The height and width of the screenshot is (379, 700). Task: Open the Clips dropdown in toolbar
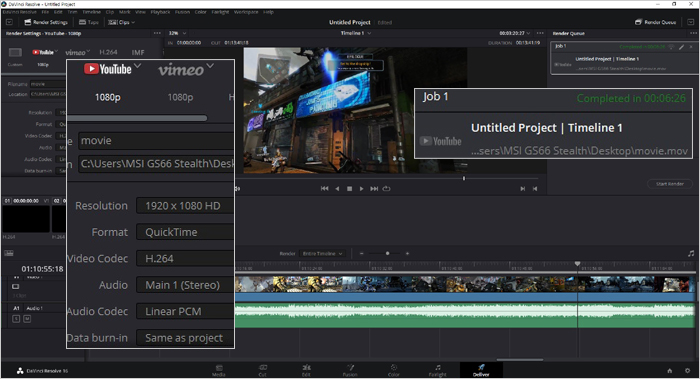pos(121,22)
